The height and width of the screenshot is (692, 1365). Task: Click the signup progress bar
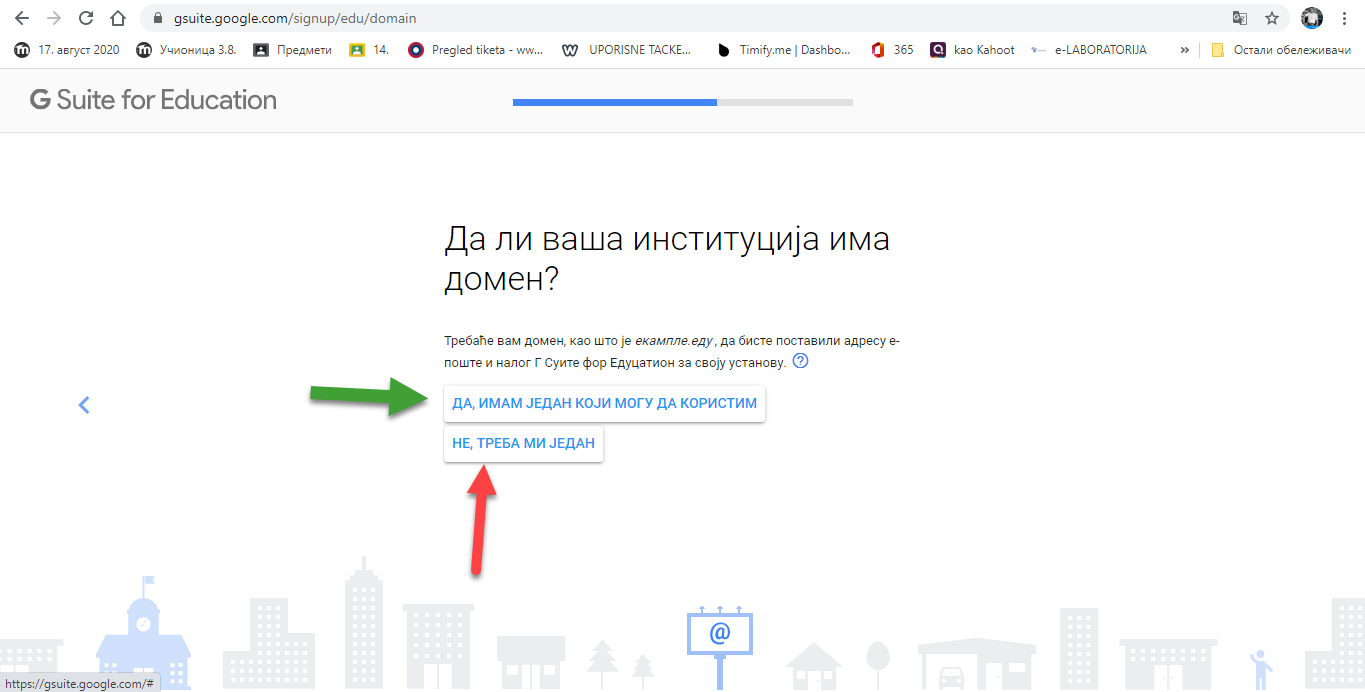tap(682, 102)
